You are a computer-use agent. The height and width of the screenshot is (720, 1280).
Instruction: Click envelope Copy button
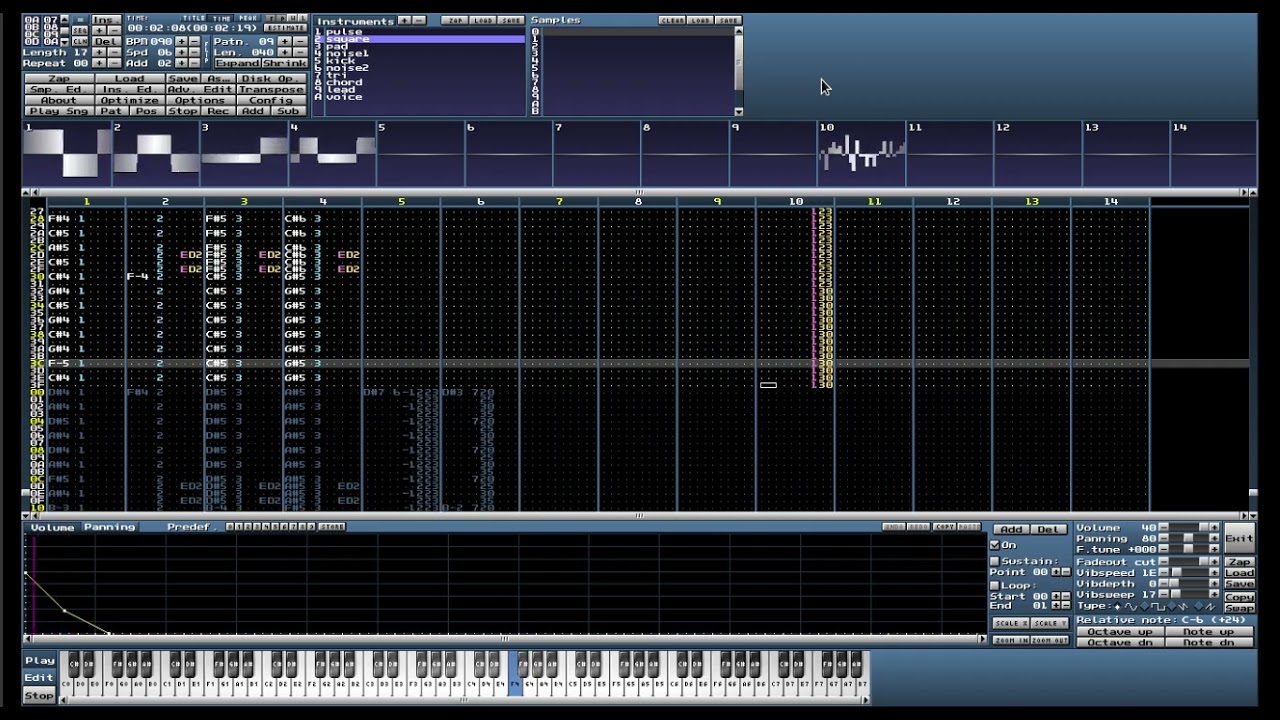945,527
